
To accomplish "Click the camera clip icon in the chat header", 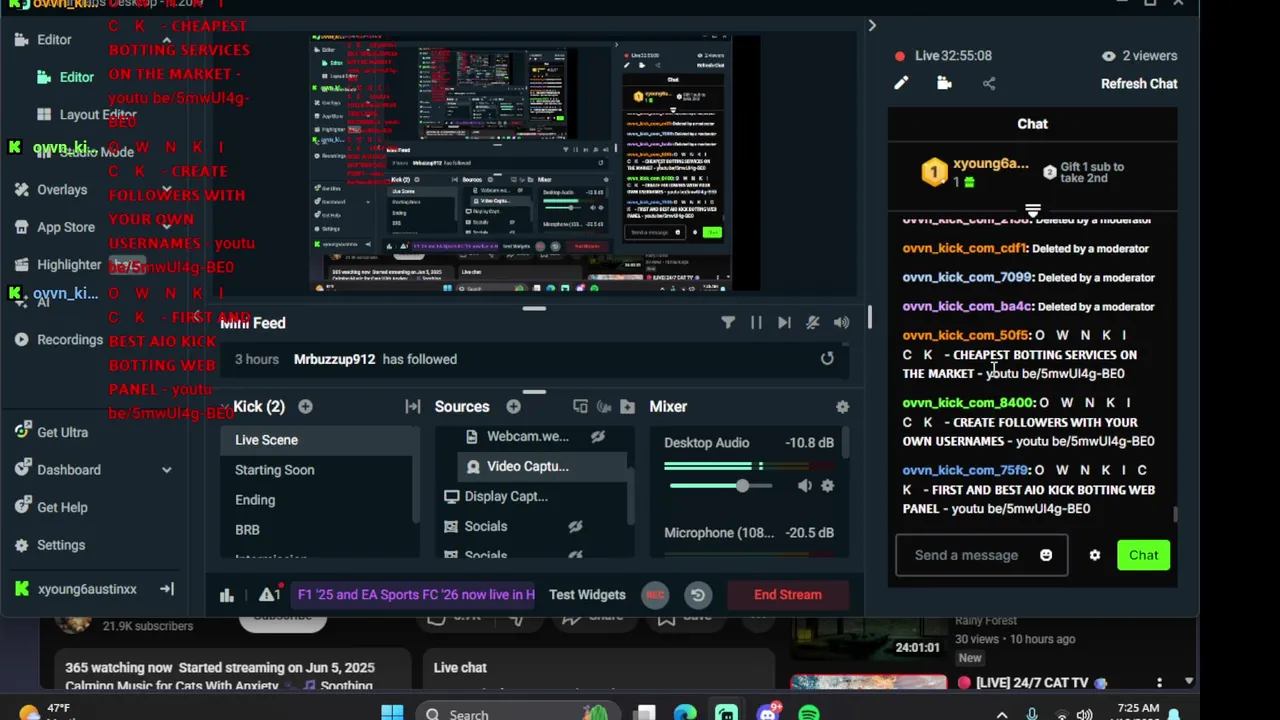I will (x=944, y=84).
